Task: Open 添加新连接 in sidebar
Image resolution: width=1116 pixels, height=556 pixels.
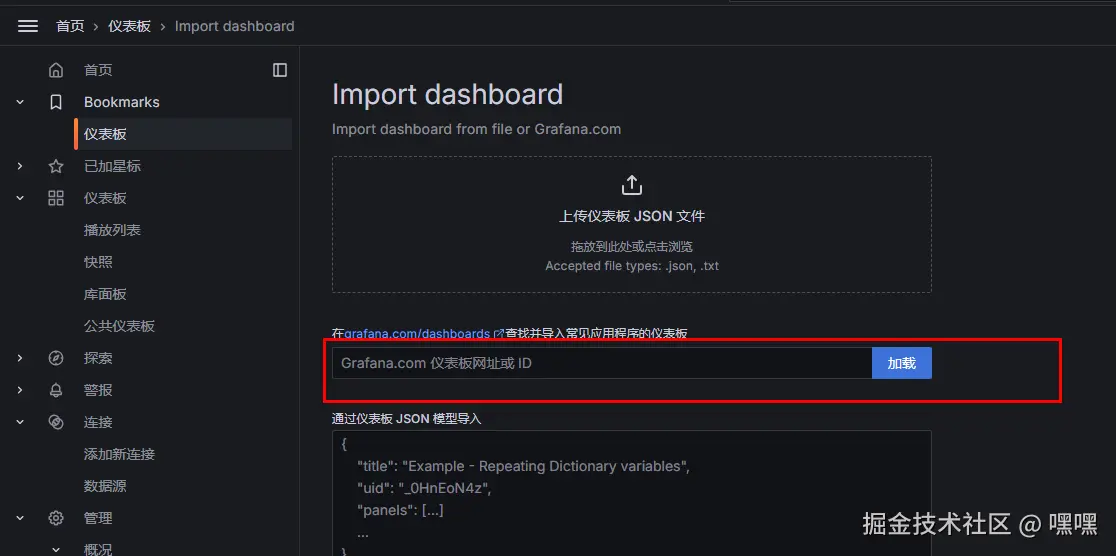Action: 120,454
